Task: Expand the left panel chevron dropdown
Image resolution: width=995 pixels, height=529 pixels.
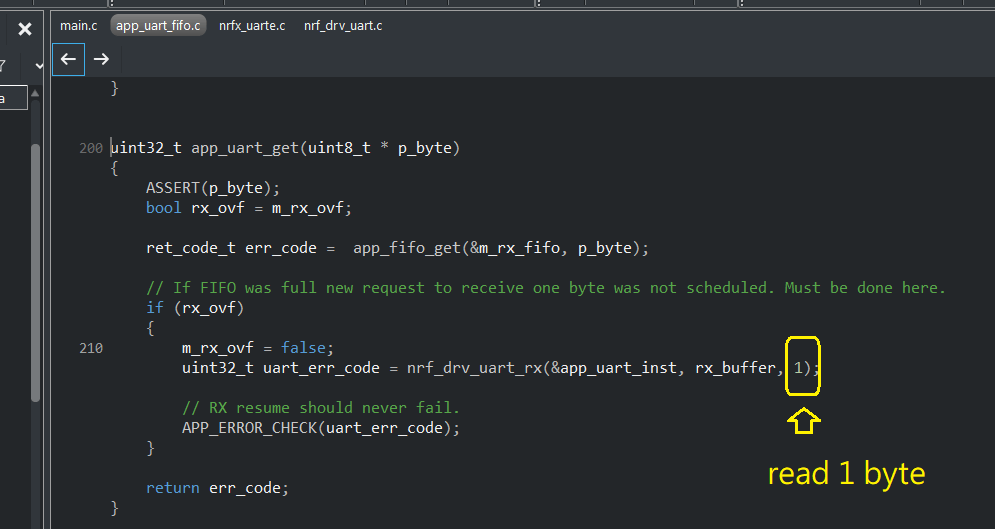Action: pos(39,66)
